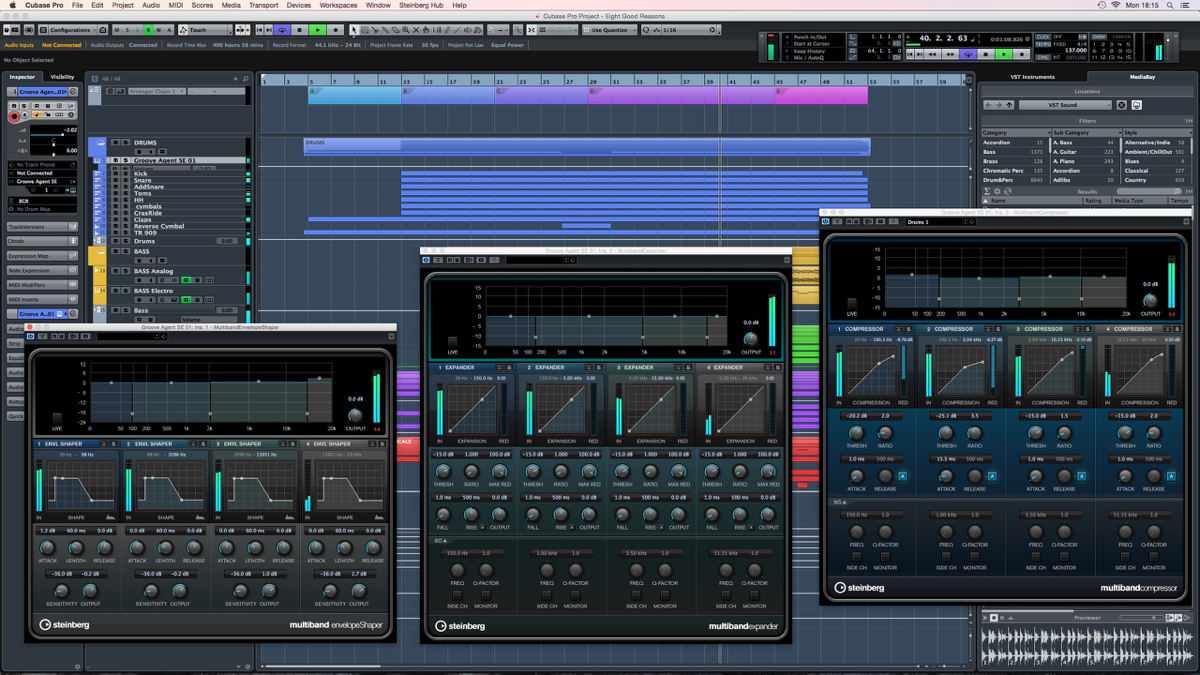Open the Transport menu in the menu bar

[263, 5]
